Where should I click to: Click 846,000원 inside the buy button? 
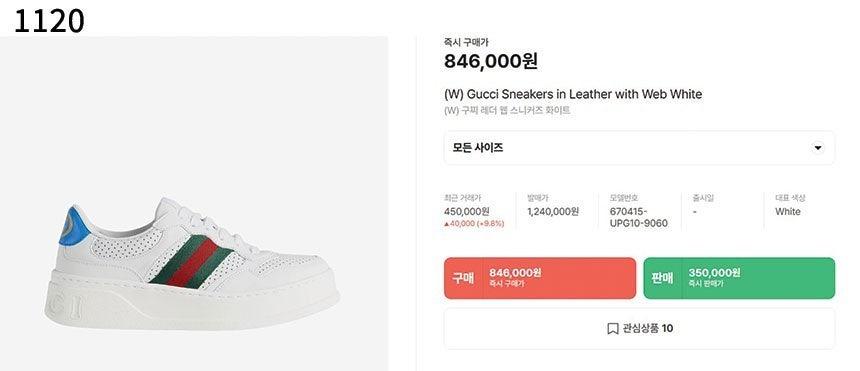[515, 273]
